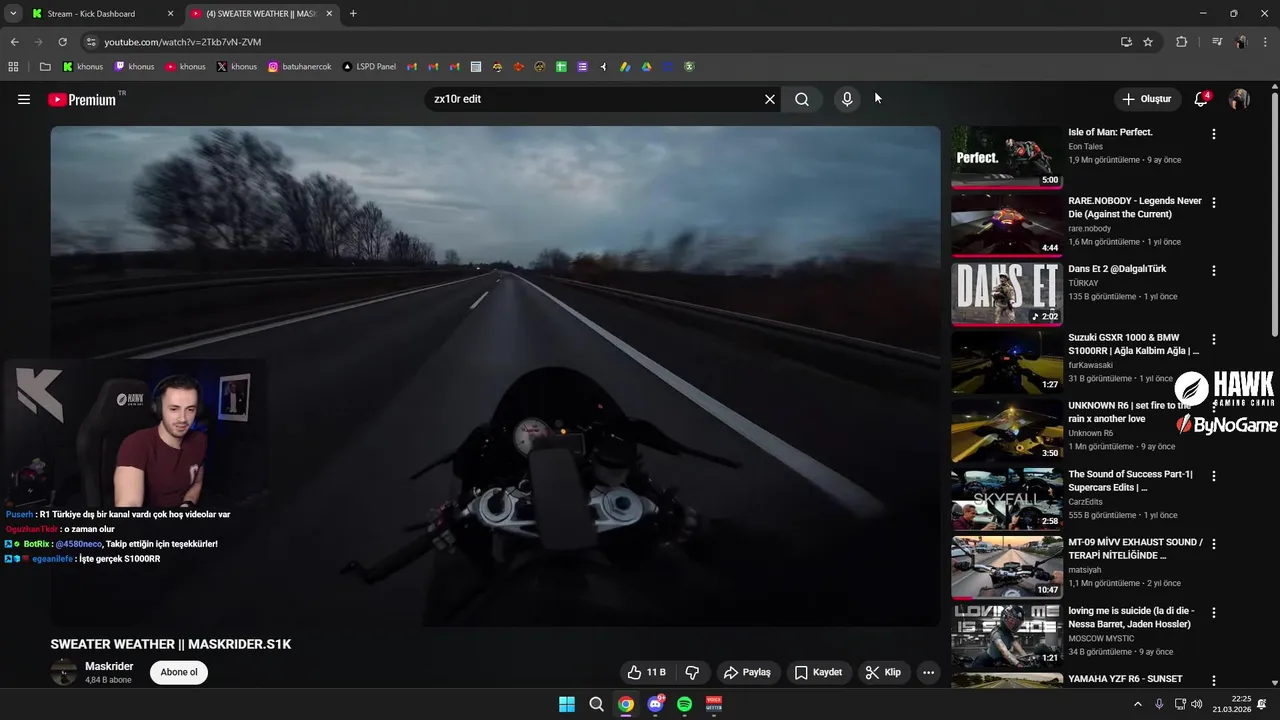Image resolution: width=1280 pixels, height=720 pixels.
Task: Open Discord from the taskbar
Action: pos(655,704)
